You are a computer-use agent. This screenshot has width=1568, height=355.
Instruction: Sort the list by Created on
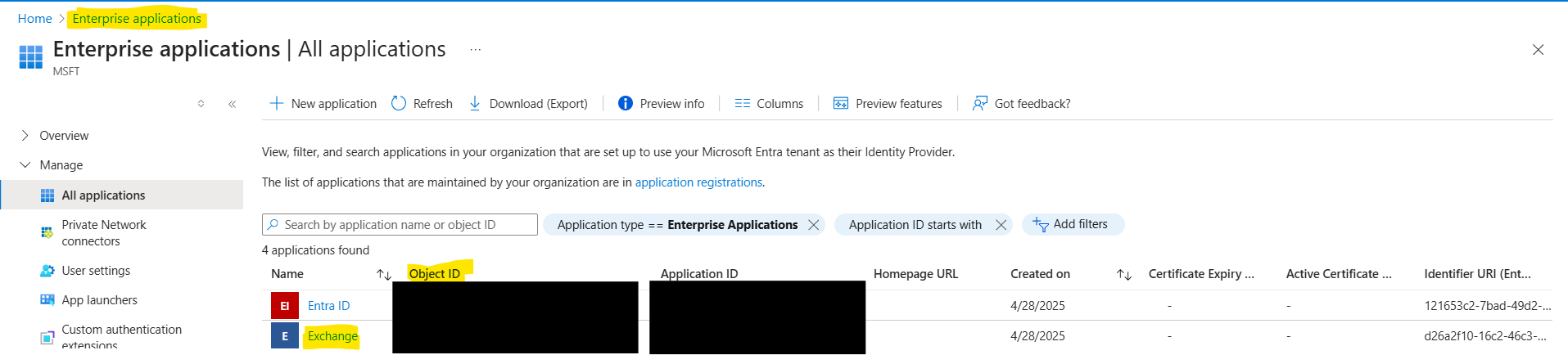1123,275
